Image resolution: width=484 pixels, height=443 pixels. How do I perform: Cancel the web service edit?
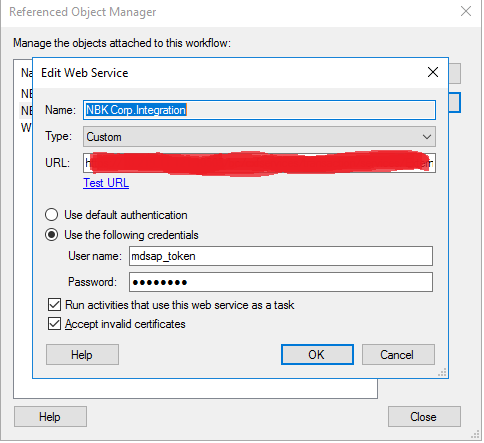click(398, 355)
